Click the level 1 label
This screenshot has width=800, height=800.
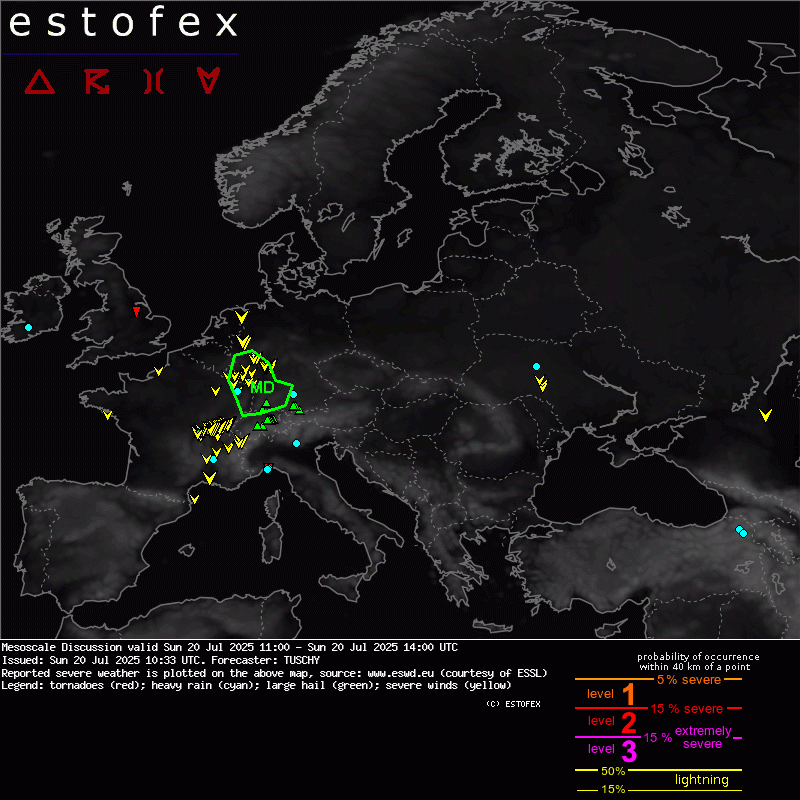click(x=611, y=694)
